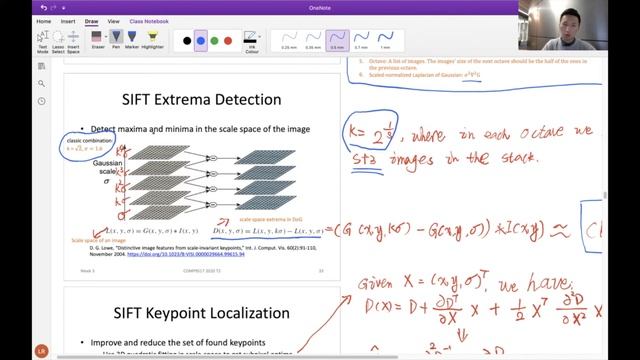640x360 pixels.
Task: Click the SIFT Keypoint Localization slide title
Action: pos(202,313)
